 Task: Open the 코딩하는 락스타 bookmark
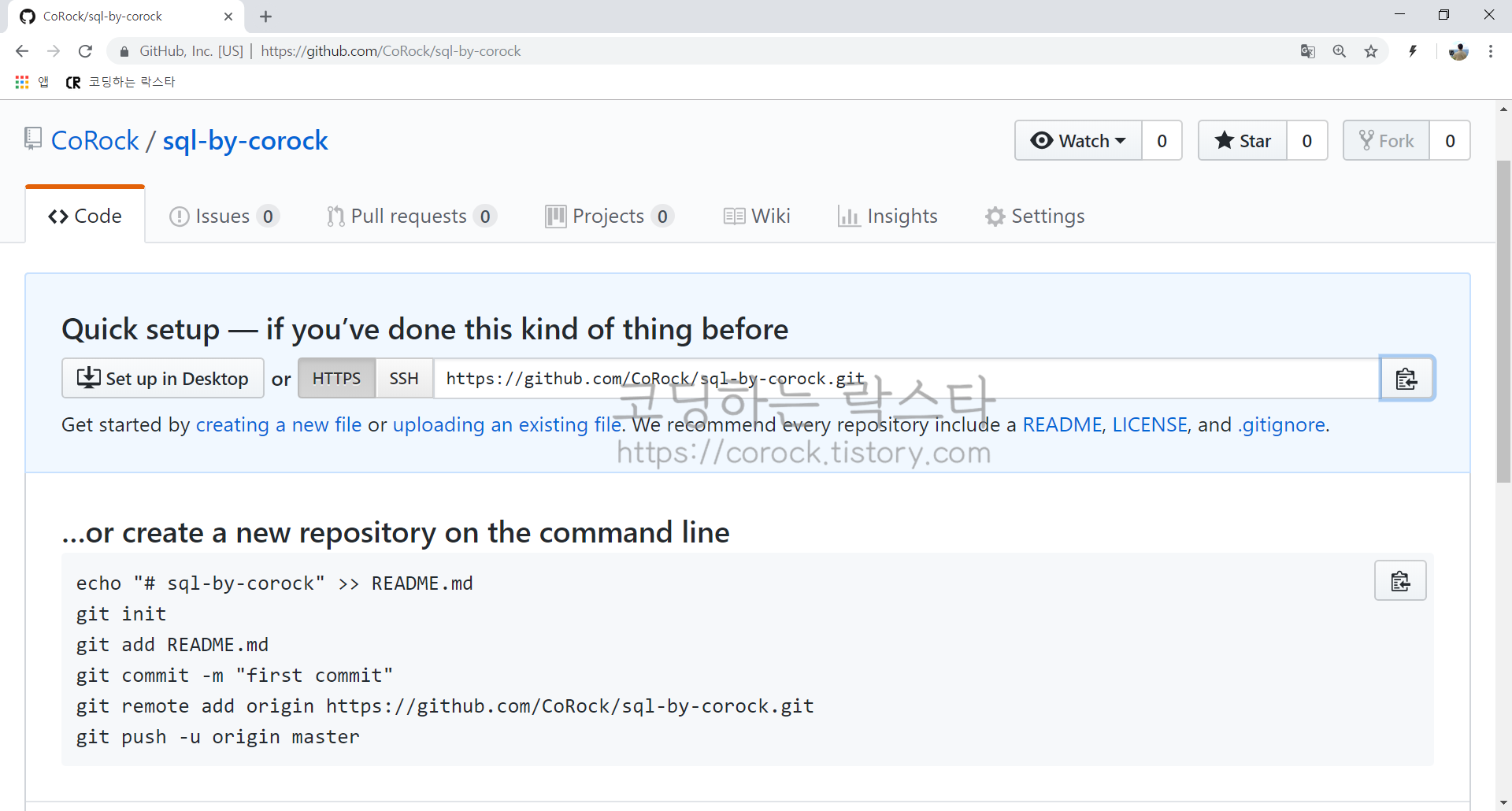pos(121,82)
